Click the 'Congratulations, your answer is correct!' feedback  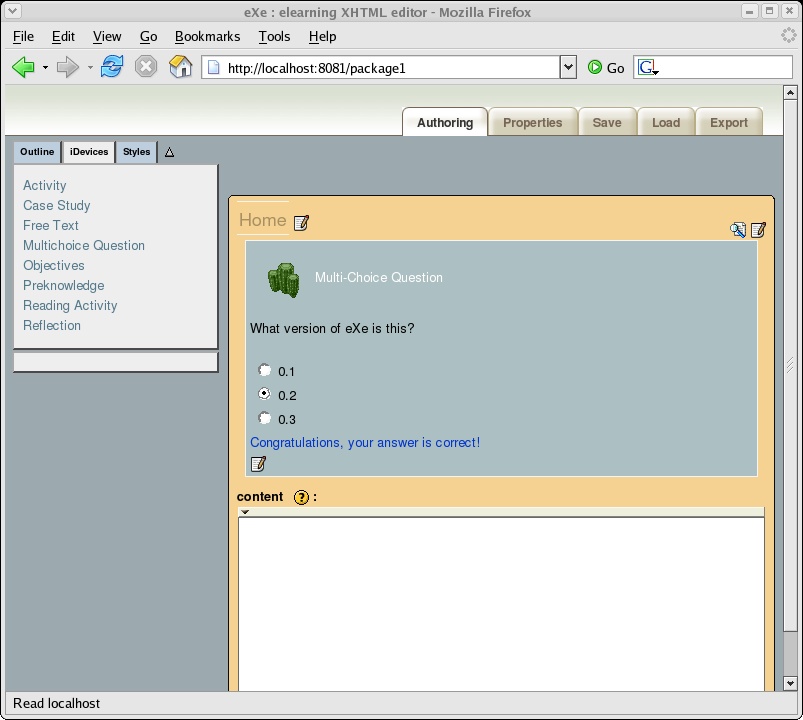pos(365,442)
